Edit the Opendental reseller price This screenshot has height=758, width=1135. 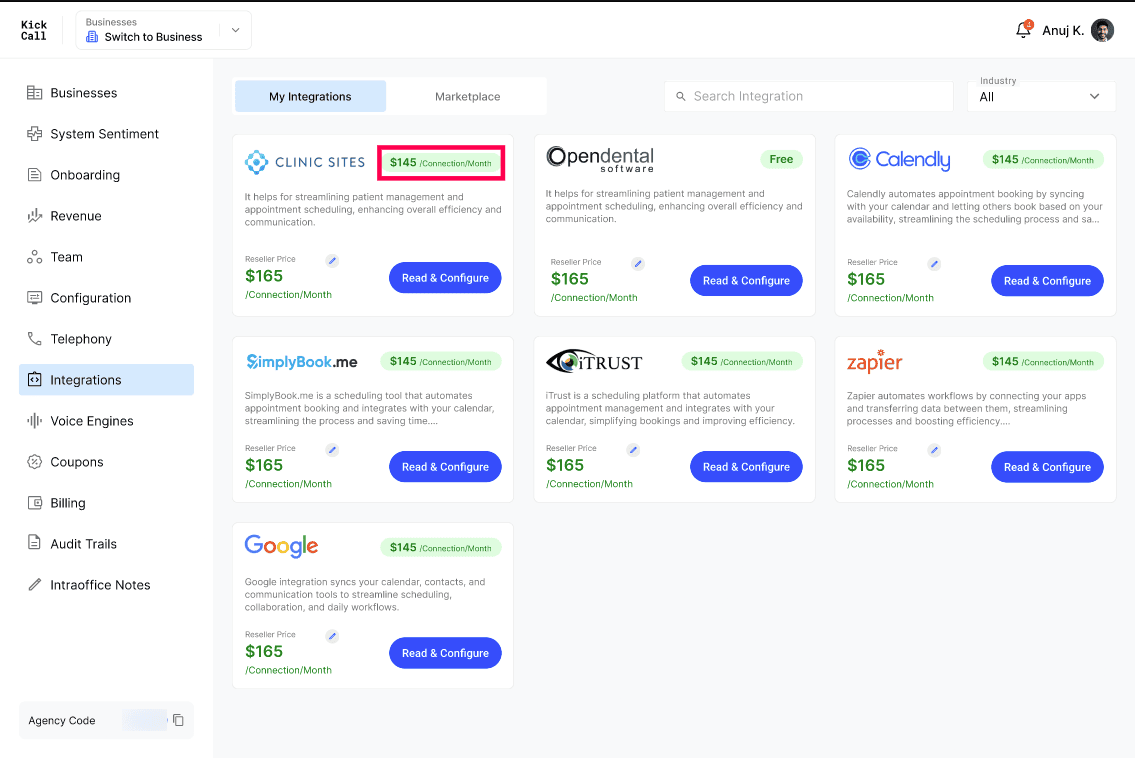point(638,264)
